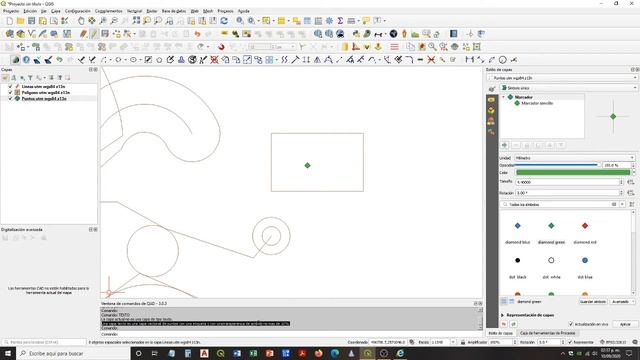
Task: Select the Pan map hand tool
Action: (x=81, y=21)
